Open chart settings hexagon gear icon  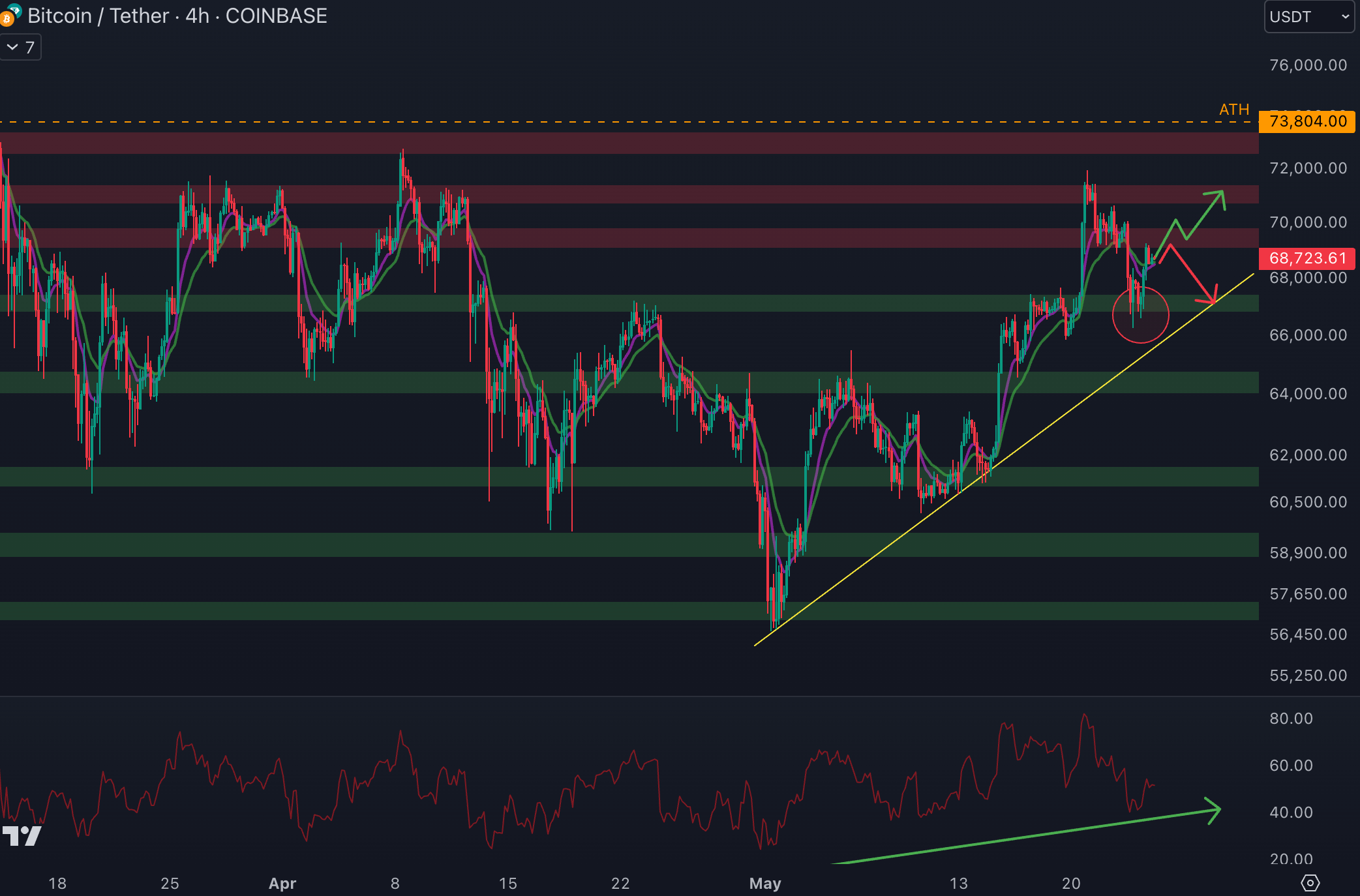click(1310, 883)
